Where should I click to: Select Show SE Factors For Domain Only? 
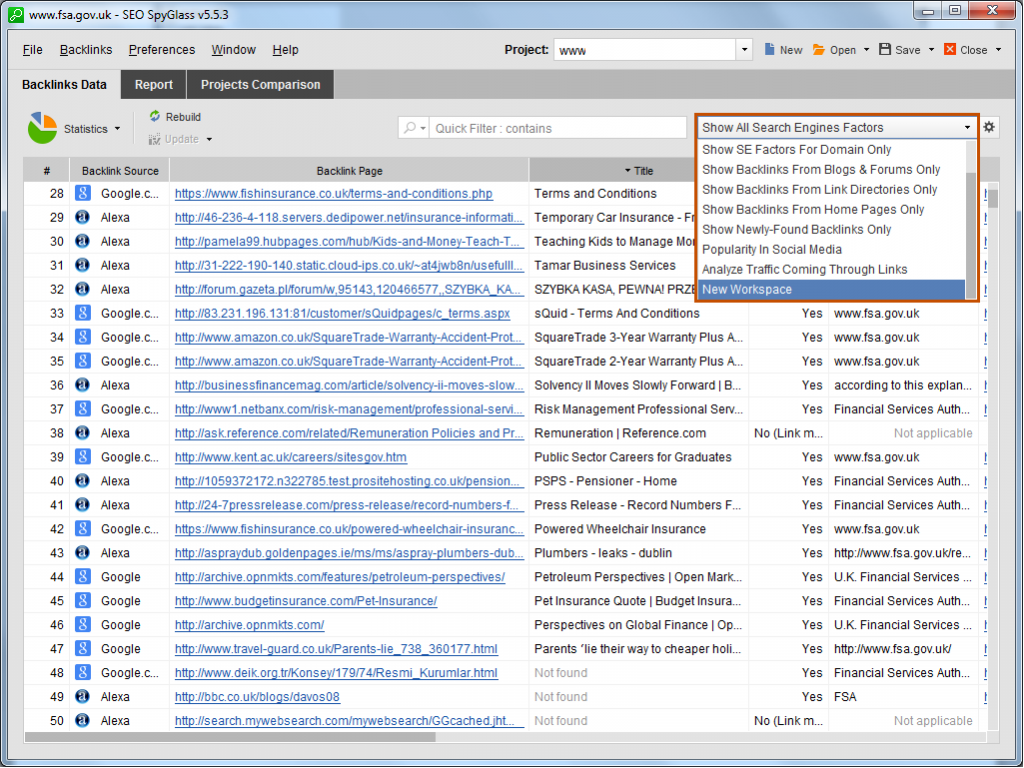(x=831, y=150)
